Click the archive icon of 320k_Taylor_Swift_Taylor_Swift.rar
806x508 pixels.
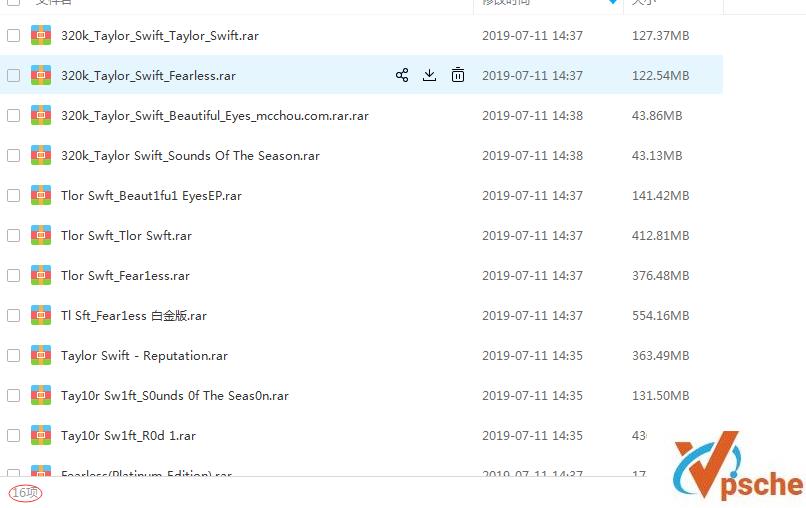click(x=41, y=35)
